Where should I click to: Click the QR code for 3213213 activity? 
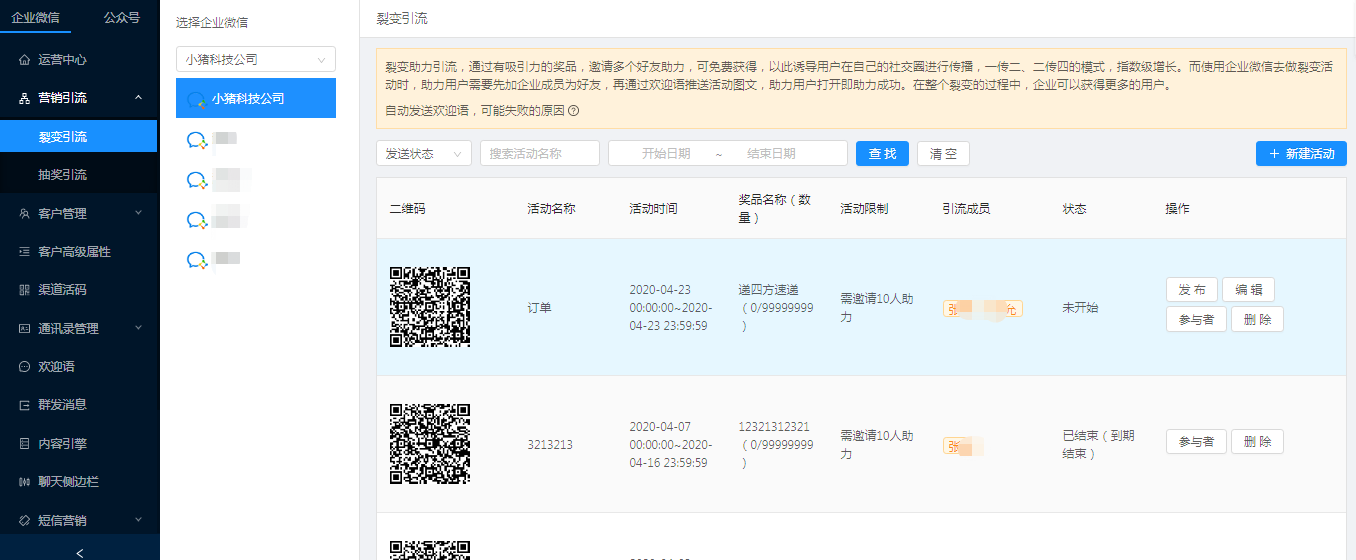tap(430, 444)
